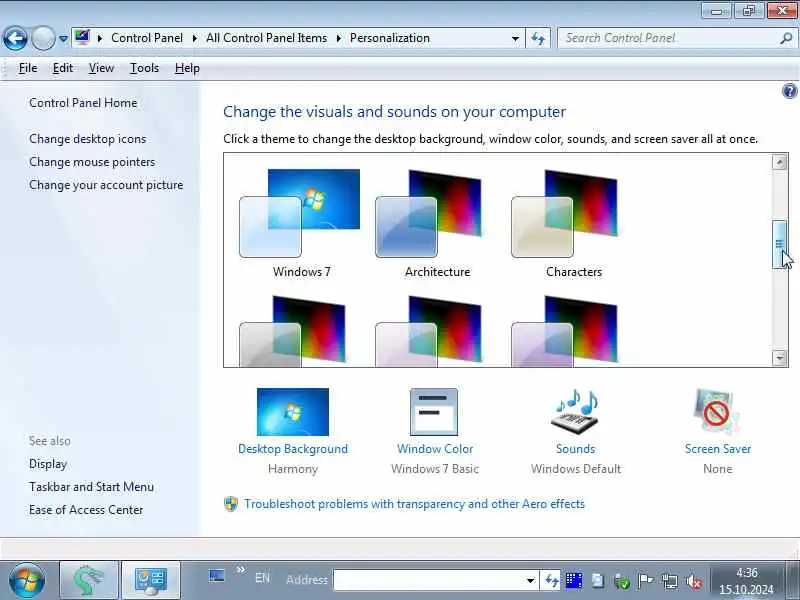Go to Control Panel Home
Viewport: 800px width, 600px height.
83,103
